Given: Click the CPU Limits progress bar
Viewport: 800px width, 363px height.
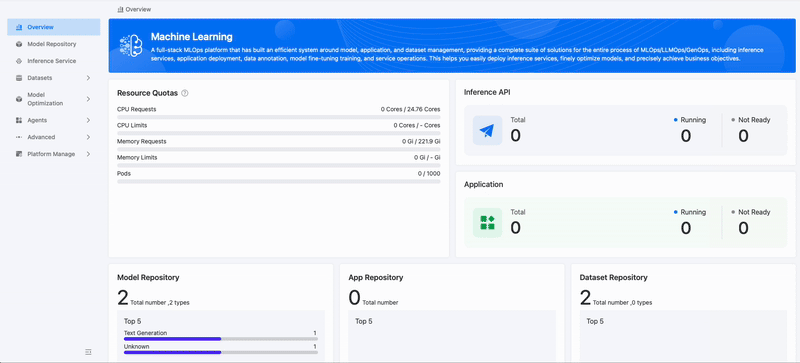Looking at the screenshot, I should [x=279, y=133].
